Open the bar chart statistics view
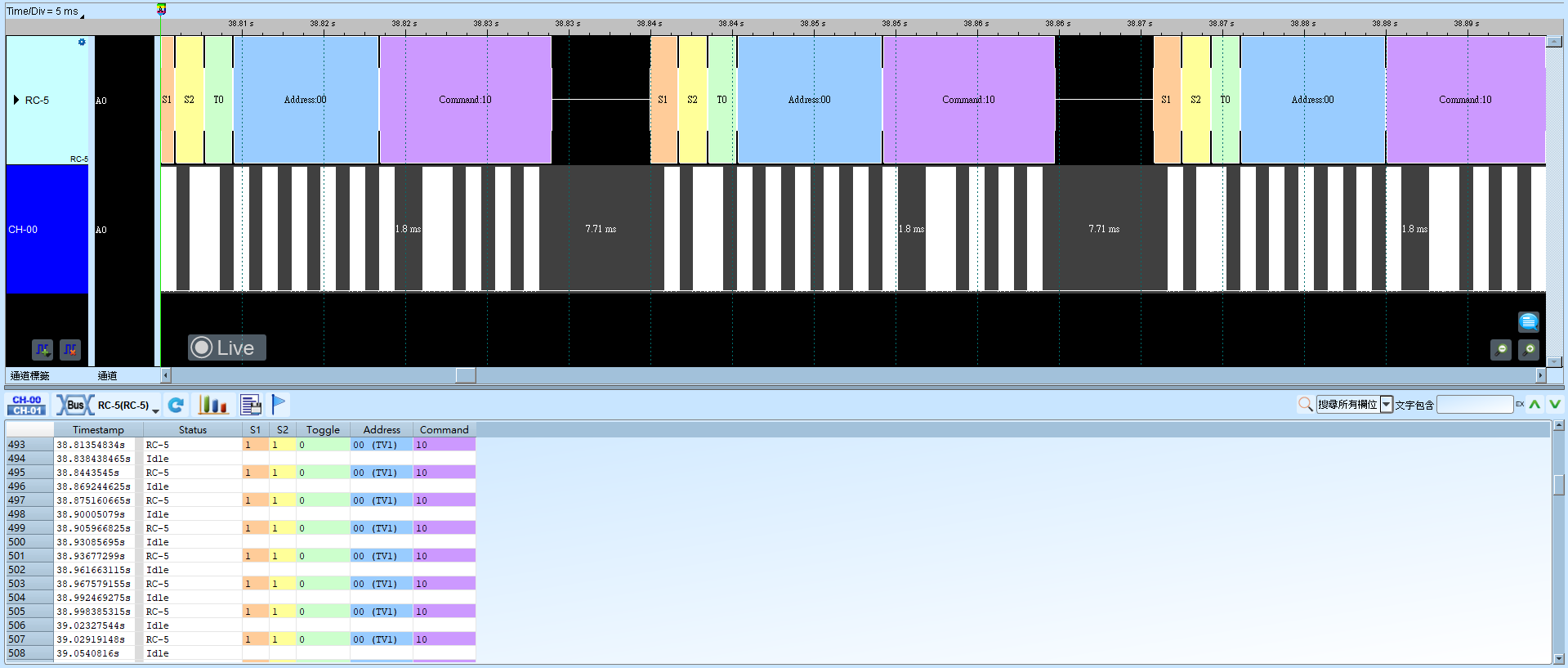Screen dimensions: 1568x668 (x=213, y=405)
